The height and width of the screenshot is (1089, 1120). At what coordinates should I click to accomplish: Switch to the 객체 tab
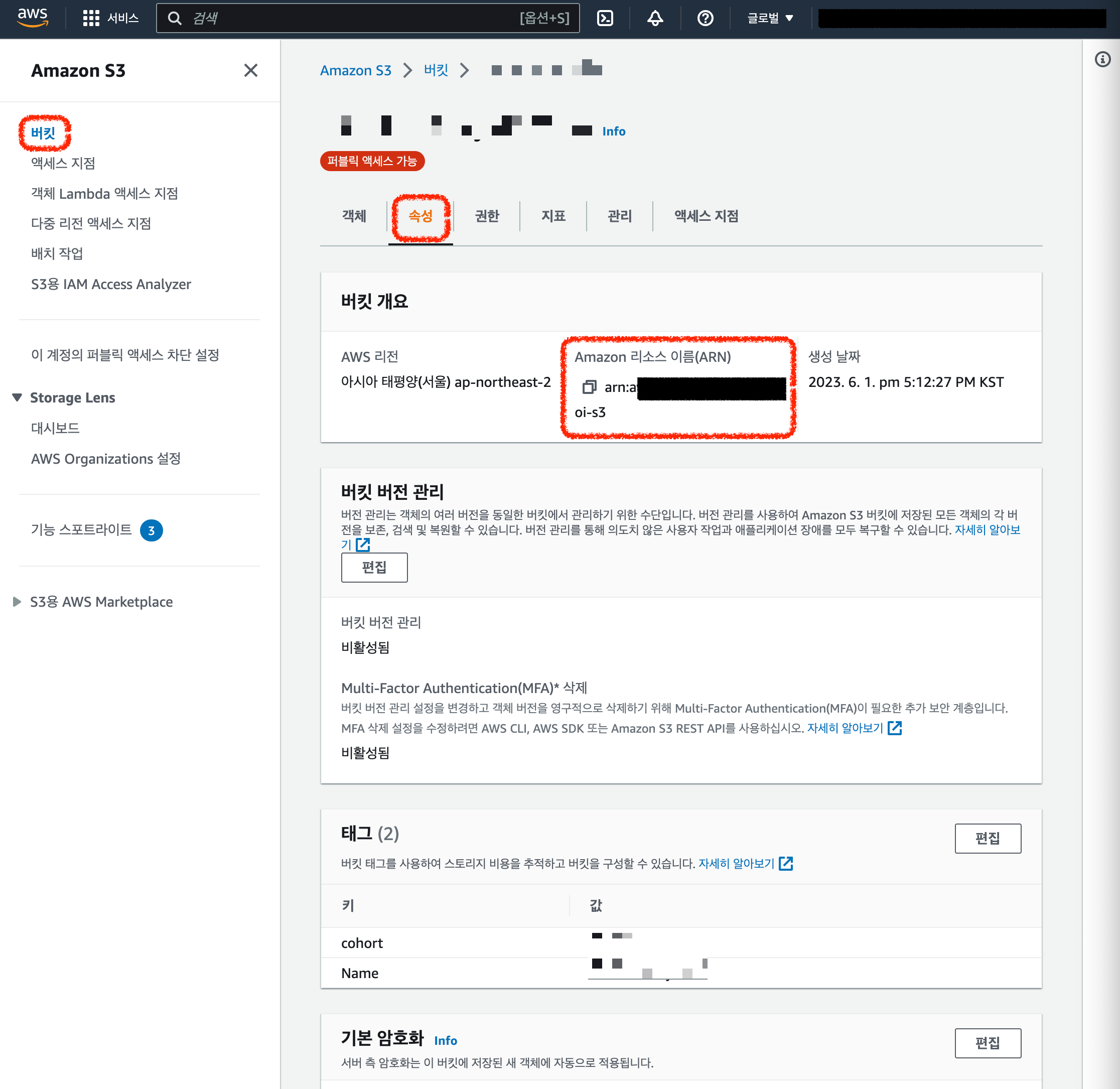(x=353, y=216)
